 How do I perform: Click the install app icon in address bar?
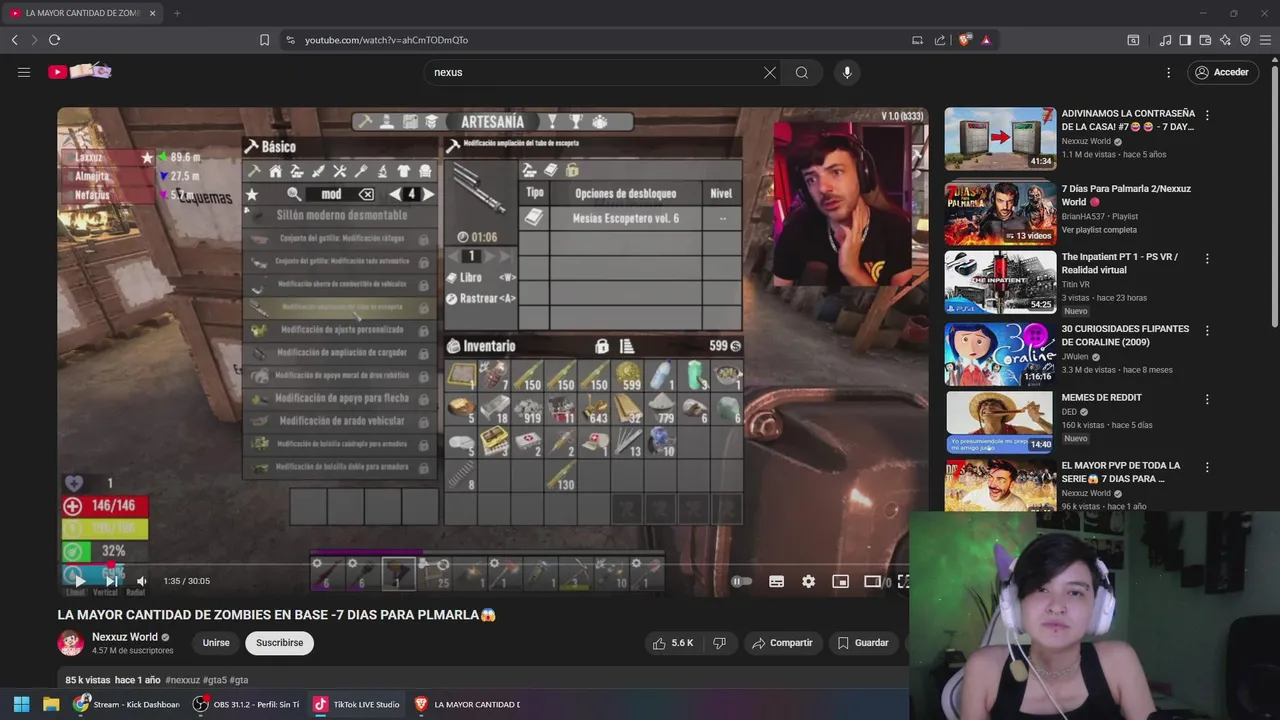(917, 40)
